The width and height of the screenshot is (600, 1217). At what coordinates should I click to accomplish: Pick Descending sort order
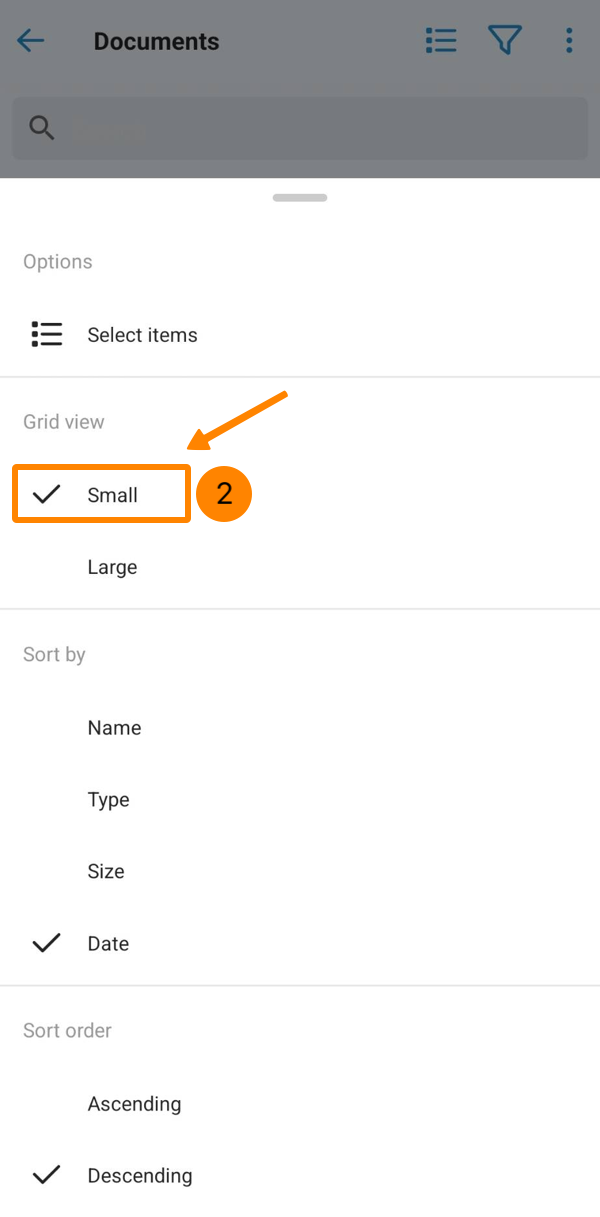[x=140, y=1175]
